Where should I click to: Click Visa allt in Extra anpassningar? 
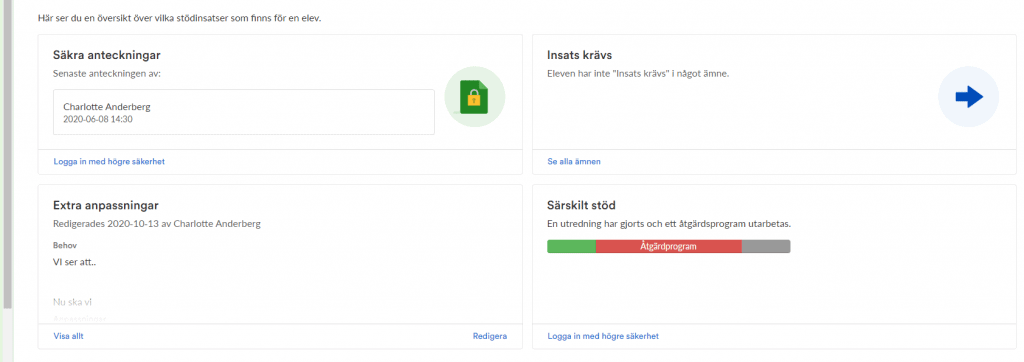[x=69, y=337]
